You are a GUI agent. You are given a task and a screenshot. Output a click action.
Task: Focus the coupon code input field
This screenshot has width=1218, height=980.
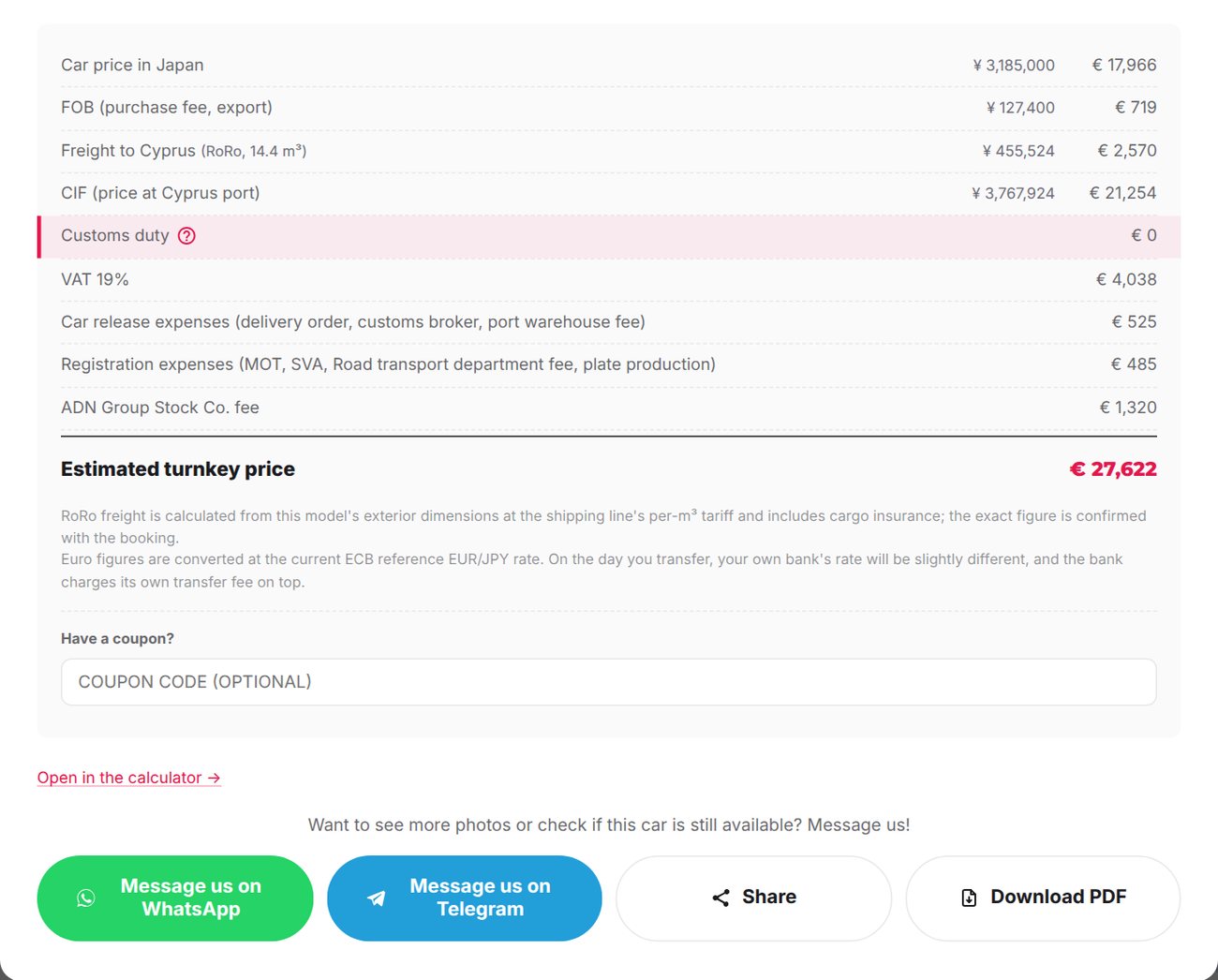[x=609, y=682]
